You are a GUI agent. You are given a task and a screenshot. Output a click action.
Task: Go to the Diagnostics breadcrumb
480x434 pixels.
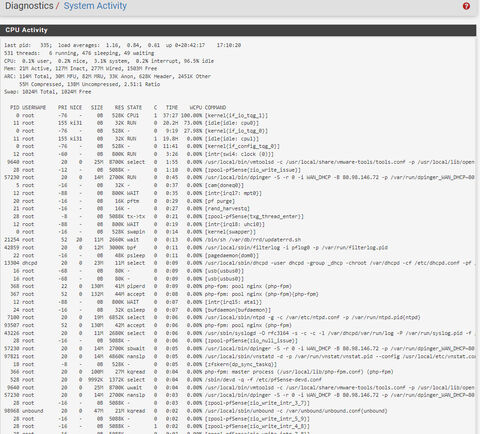[29, 6]
